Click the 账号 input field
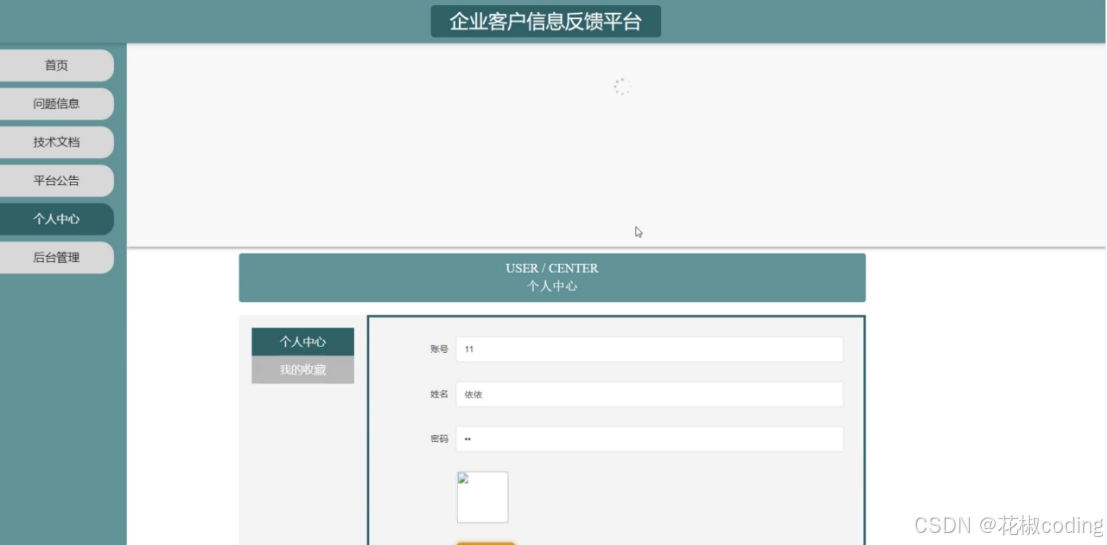The height and width of the screenshot is (545, 1107). tap(650, 349)
